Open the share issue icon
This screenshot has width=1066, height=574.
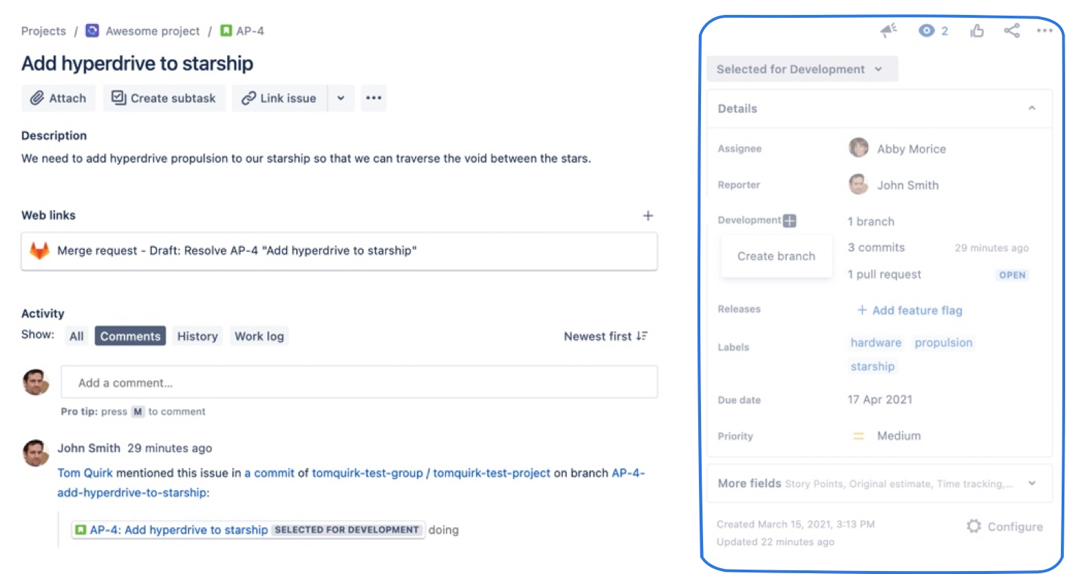tap(1012, 31)
